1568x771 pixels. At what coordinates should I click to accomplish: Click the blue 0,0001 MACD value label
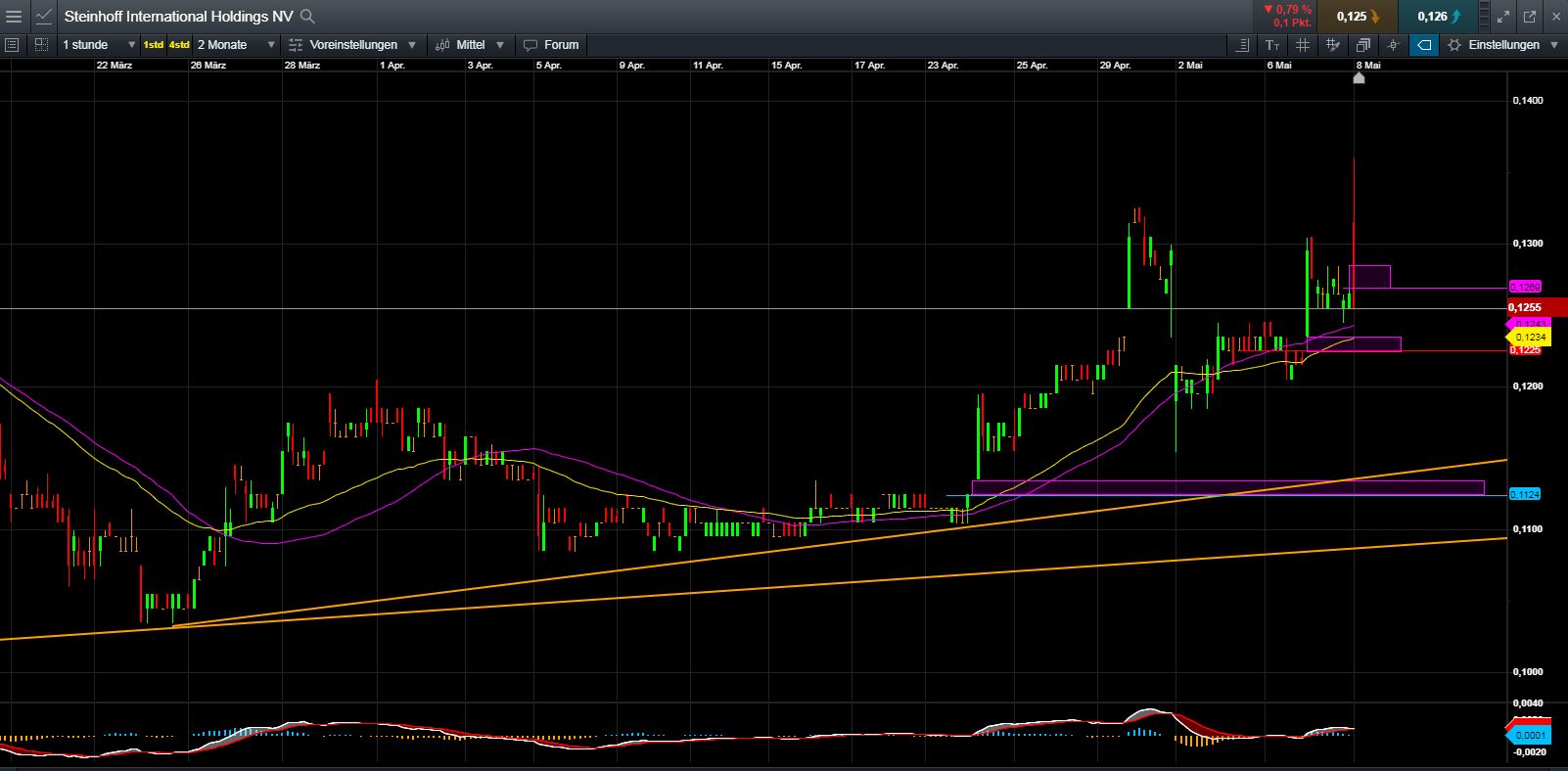click(1529, 735)
